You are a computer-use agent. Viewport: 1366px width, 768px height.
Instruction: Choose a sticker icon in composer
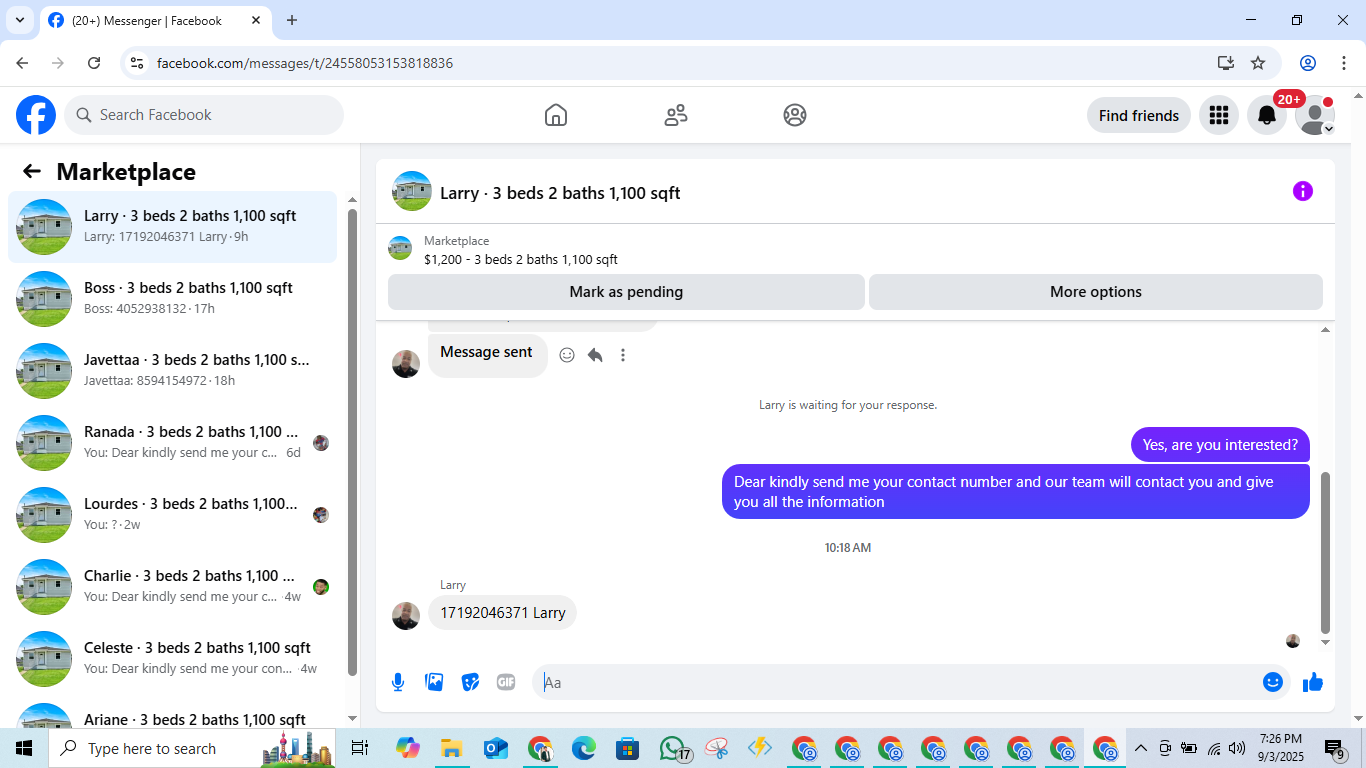coord(470,682)
